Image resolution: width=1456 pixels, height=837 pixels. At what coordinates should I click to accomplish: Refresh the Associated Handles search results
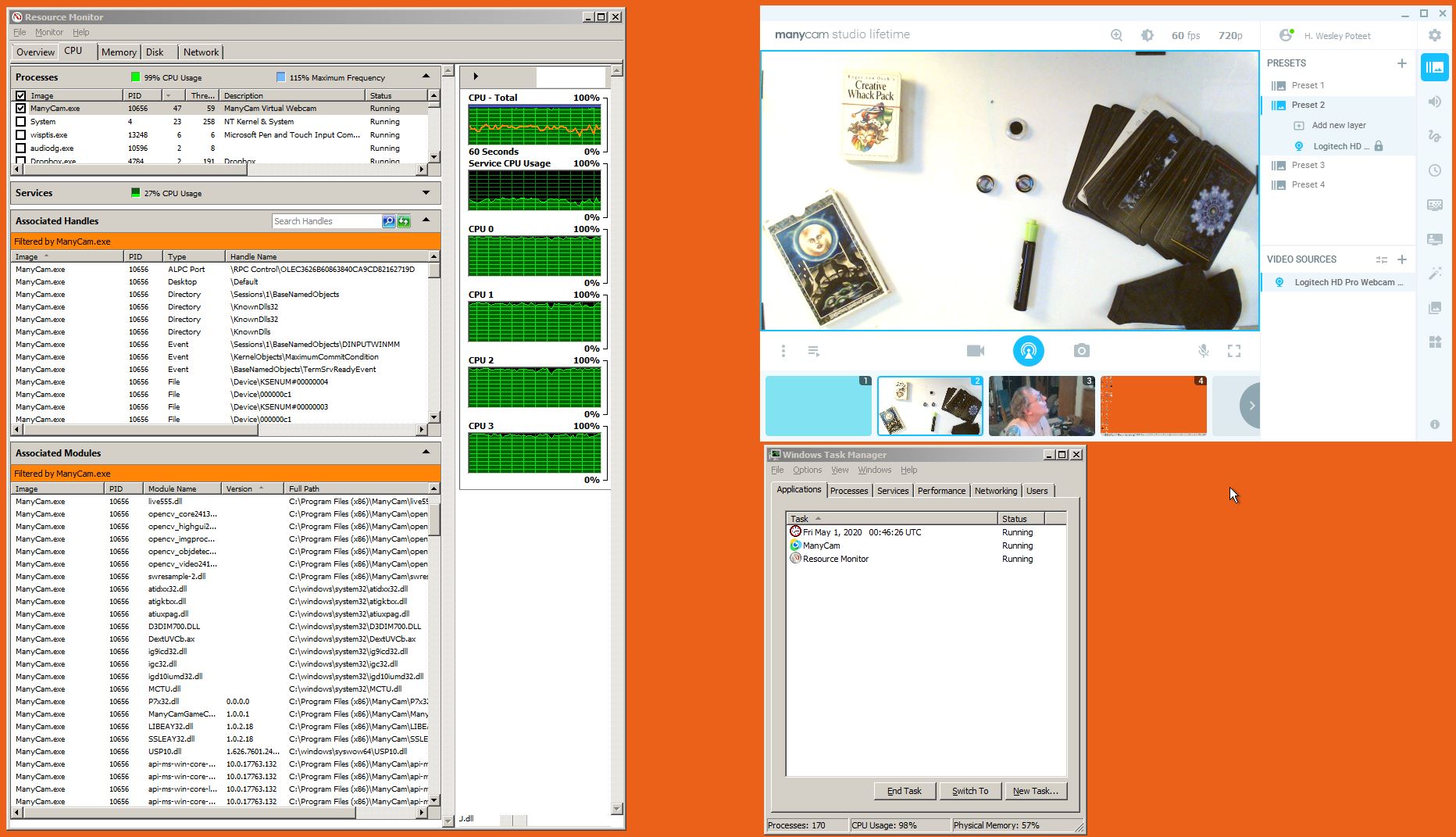point(404,221)
